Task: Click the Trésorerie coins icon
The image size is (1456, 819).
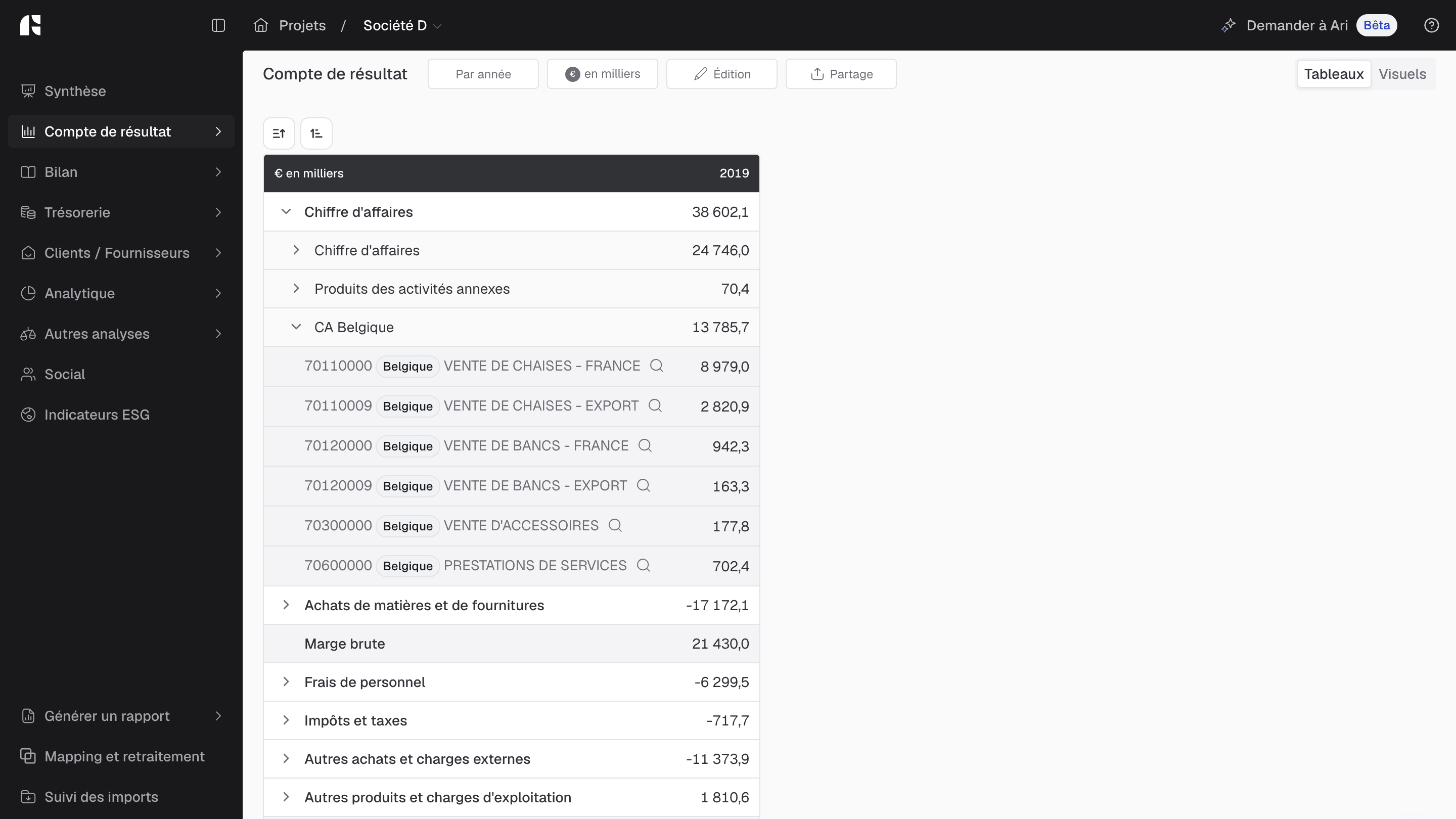Action: pos(28,212)
